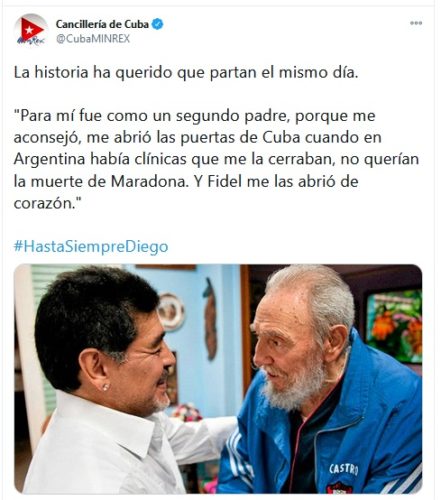Image resolution: width=441 pixels, height=500 pixels.
Task: Click the wooden ornament on blue wall
Action: pyautogui.click(x=210, y=319)
